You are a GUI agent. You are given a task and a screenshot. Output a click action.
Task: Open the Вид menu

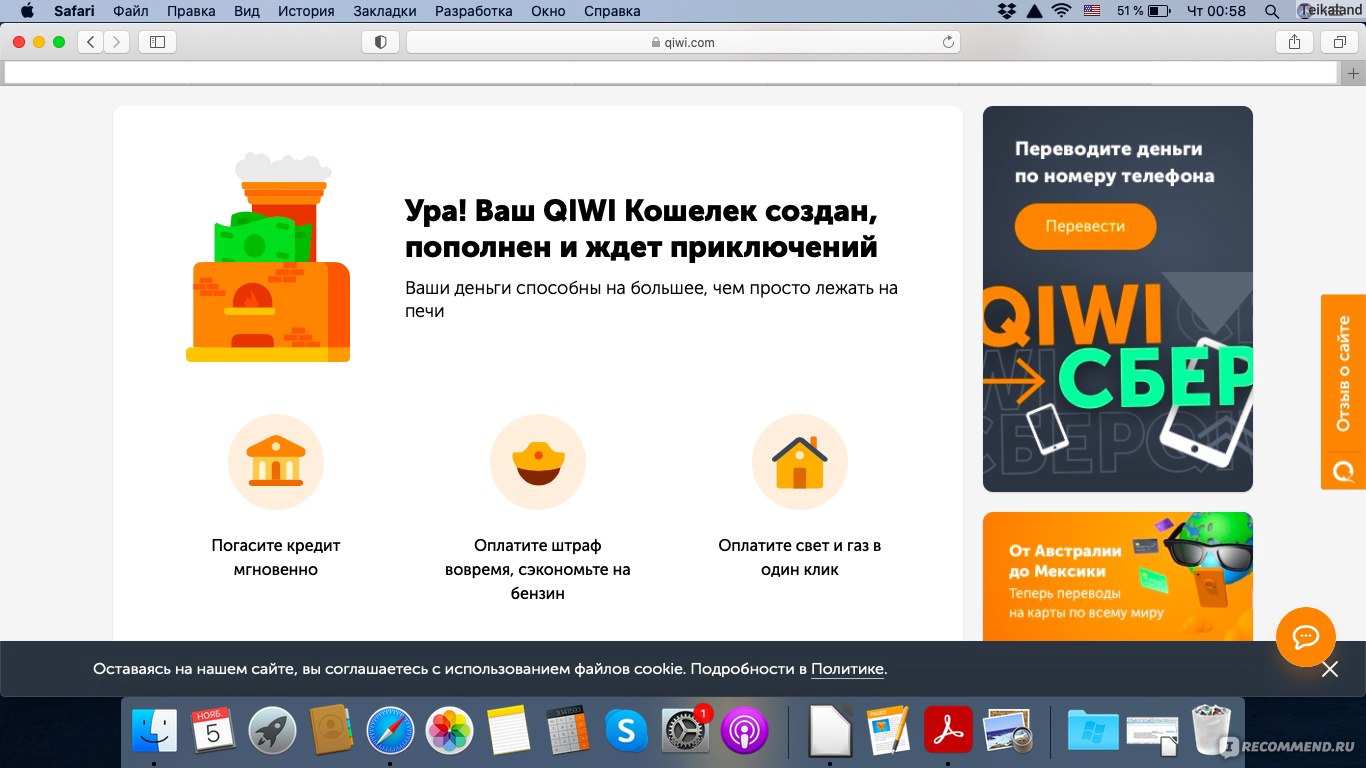(246, 11)
